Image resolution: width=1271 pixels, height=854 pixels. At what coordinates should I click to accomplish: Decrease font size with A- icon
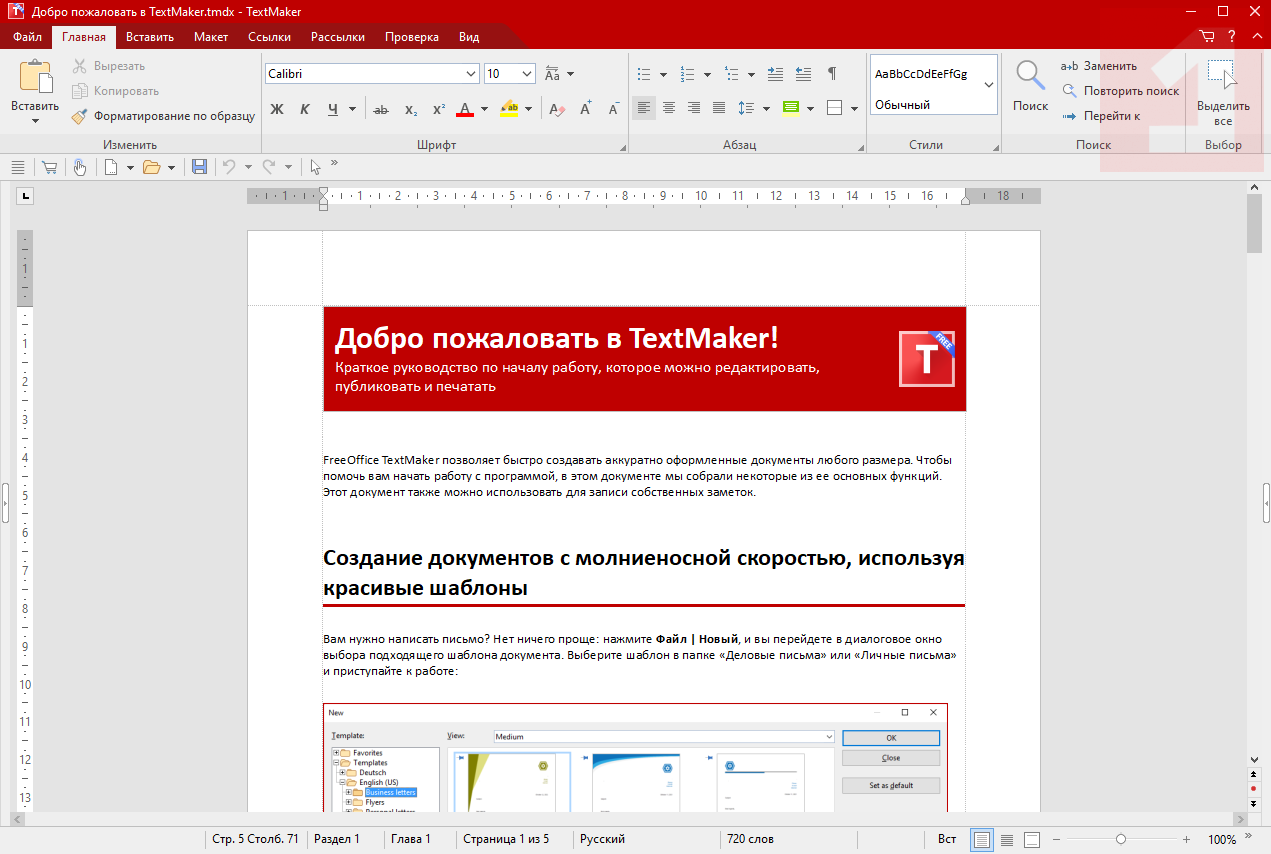click(x=613, y=108)
